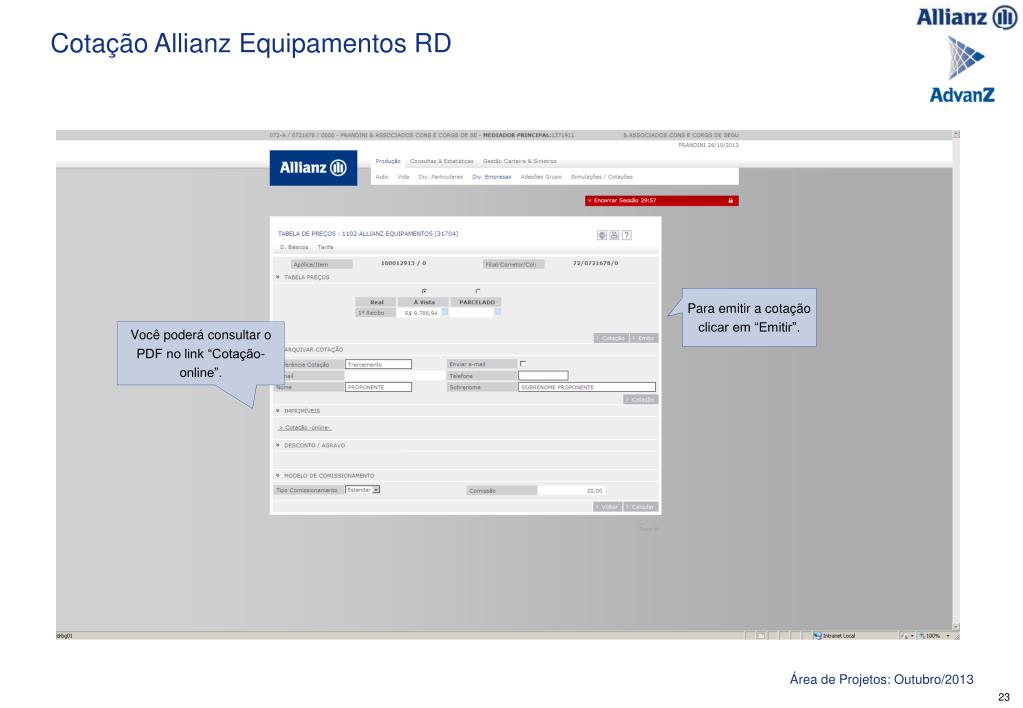Click the Cotação button under the Sobrenome field
The image size is (1023, 708).
click(641, 399)
